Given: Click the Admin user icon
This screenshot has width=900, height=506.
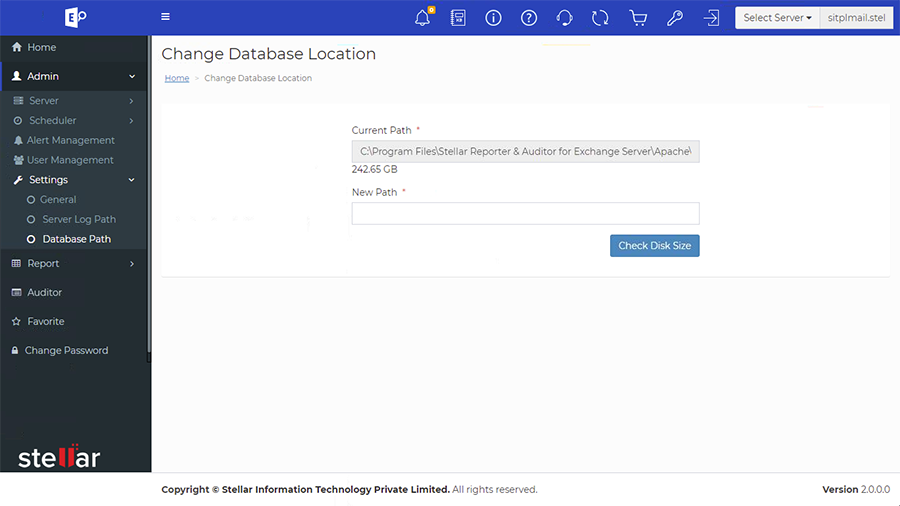Looking at the screenshot, I should click(x=16, y=76).
